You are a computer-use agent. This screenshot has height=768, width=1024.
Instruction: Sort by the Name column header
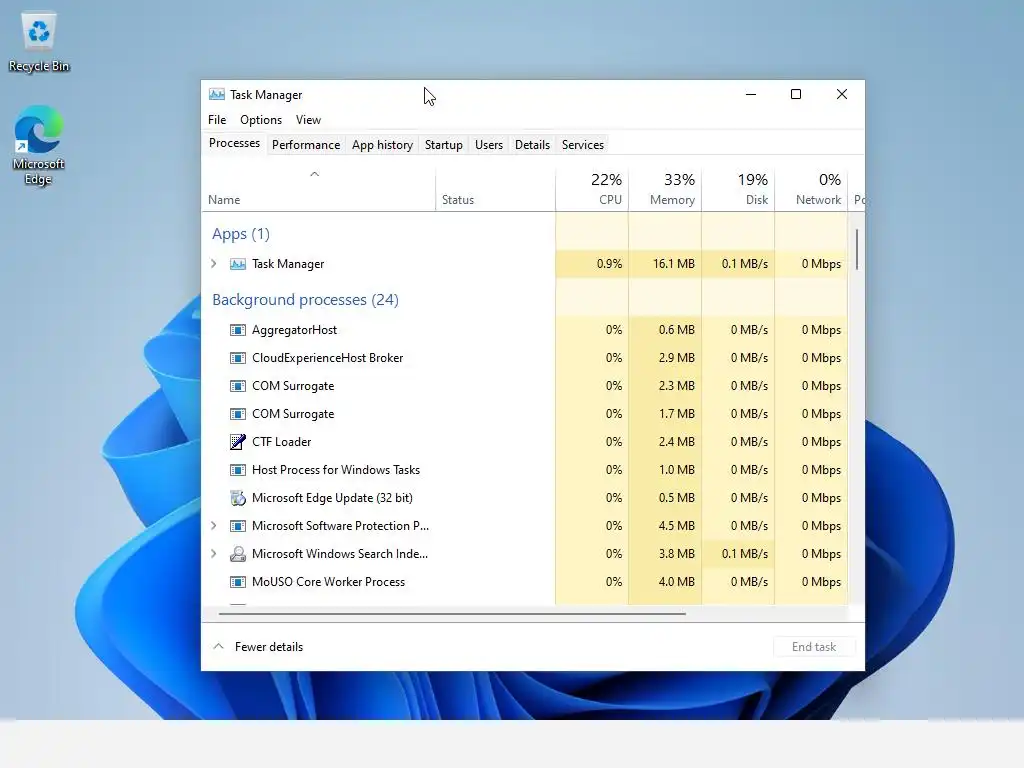click(x=318, y=189)
